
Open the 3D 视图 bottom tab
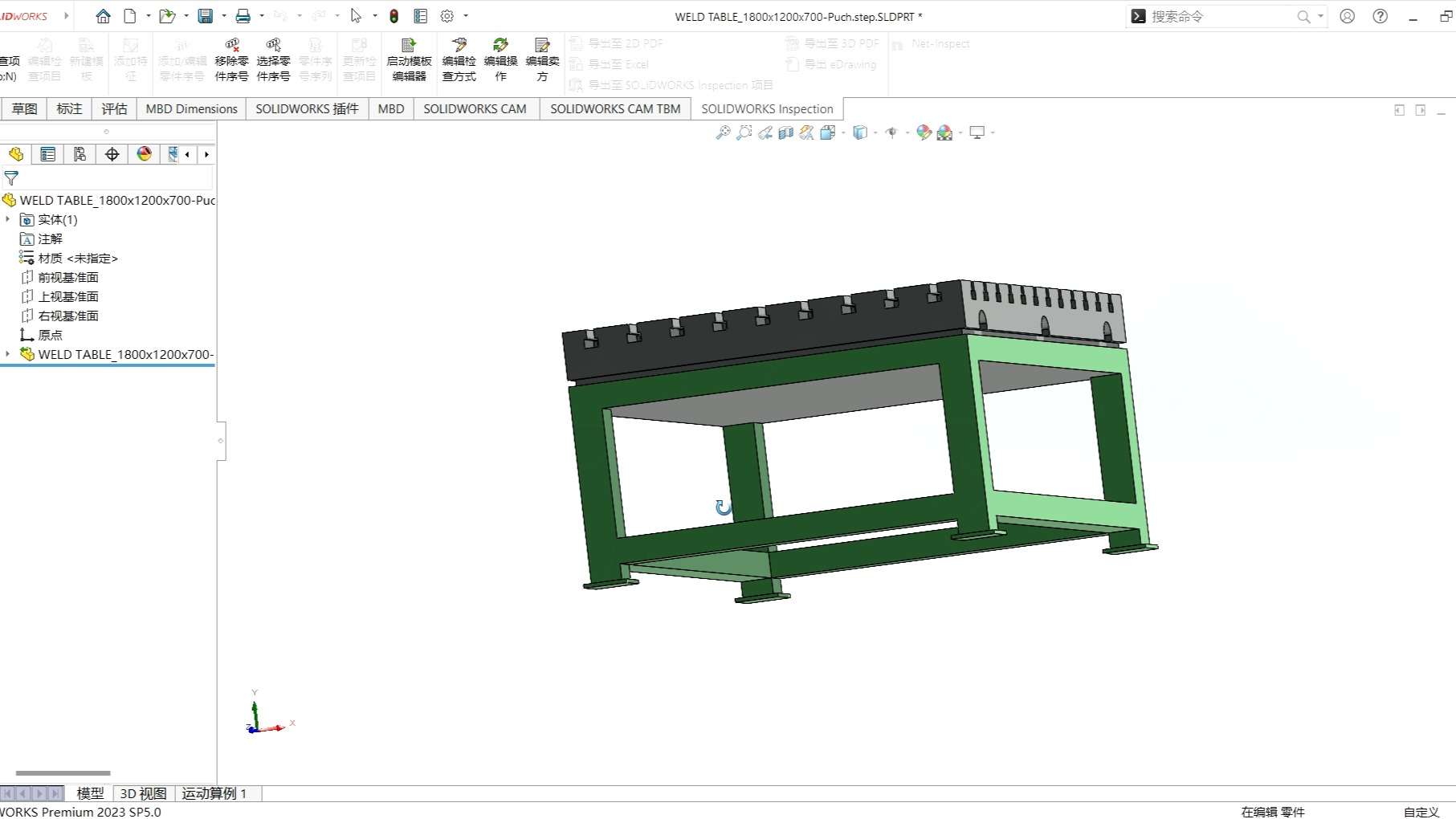143,793
